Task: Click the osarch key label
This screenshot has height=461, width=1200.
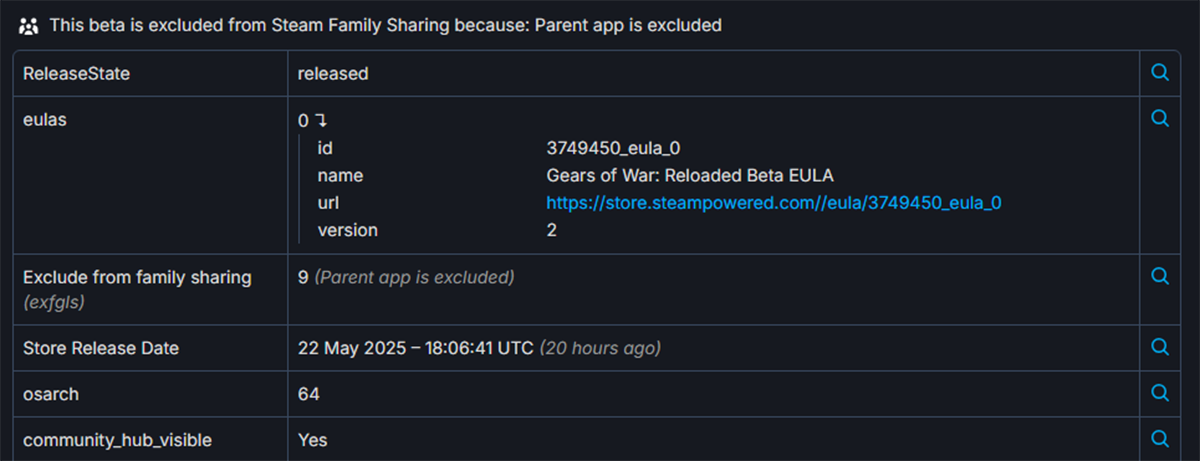Action: coord(51,394)
